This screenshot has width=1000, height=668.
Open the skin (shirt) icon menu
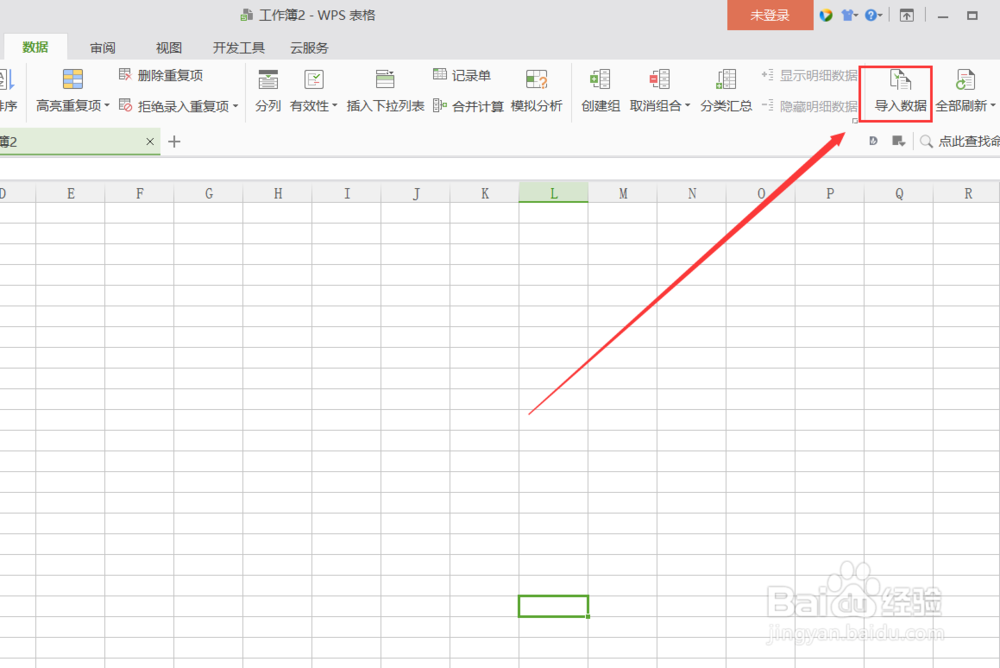click(x=849, y=15)
